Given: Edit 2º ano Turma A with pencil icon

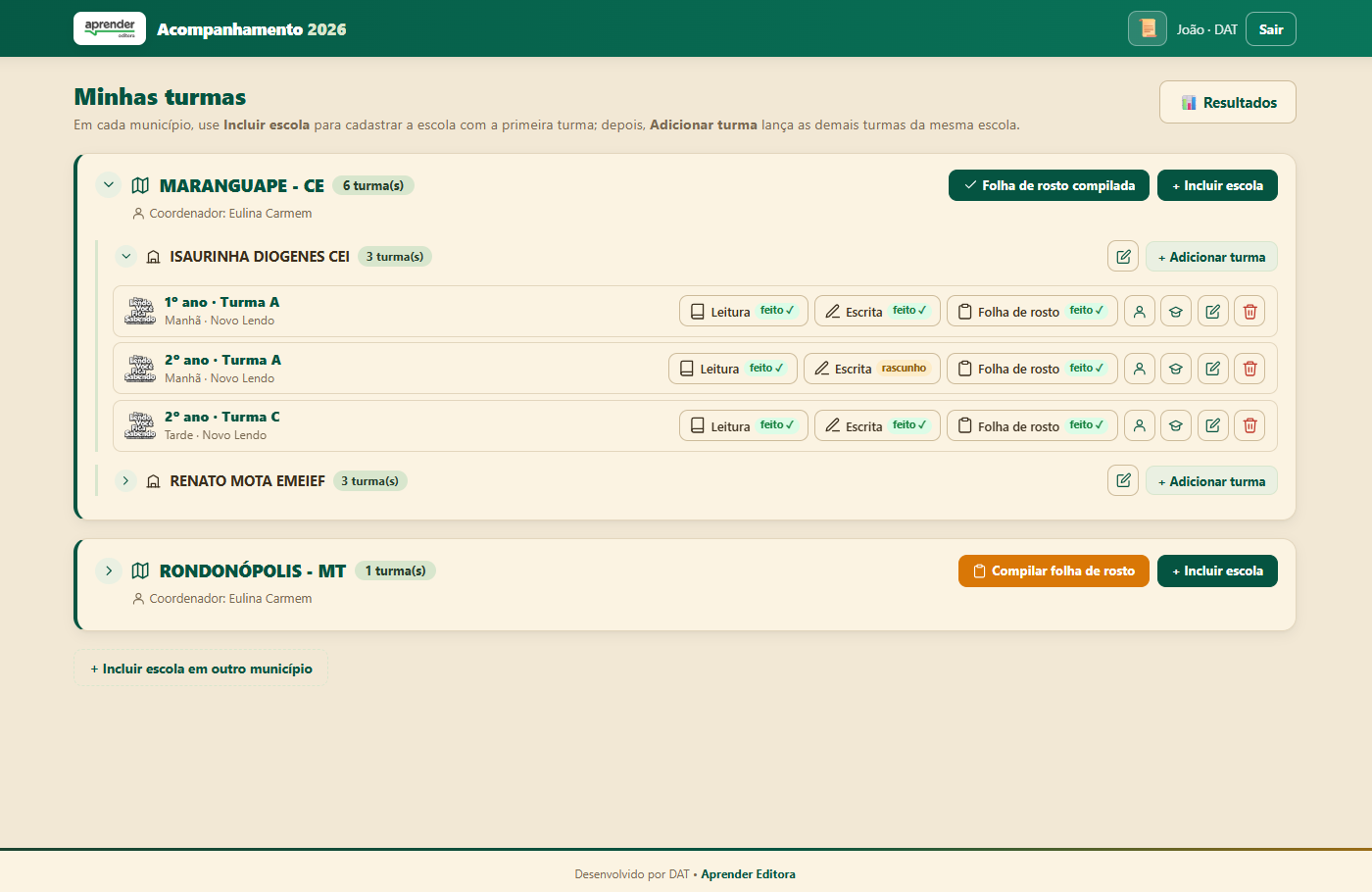Looking at the screenshot, I should pyautogui.click(x=1212, y=369).
